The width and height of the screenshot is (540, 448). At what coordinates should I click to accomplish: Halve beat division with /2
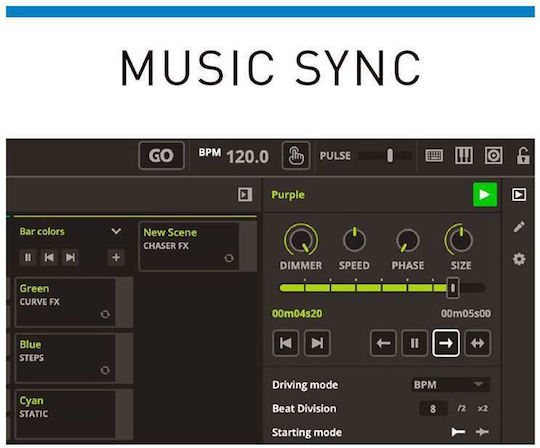[461, 408]
